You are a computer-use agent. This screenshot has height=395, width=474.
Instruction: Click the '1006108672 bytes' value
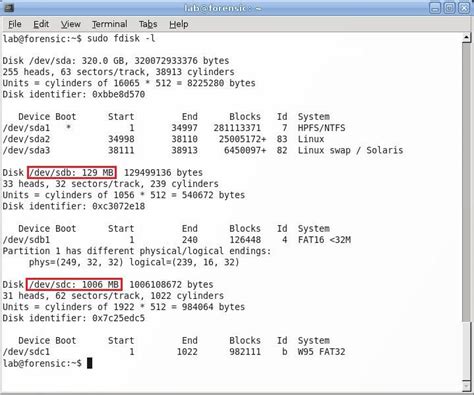[171, 284]
